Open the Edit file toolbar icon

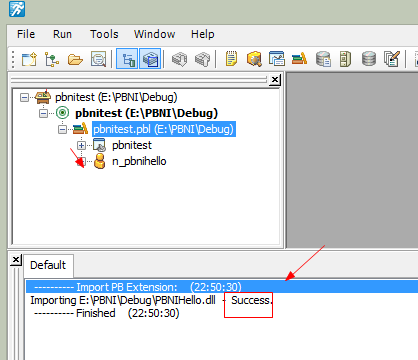point(392,59)
